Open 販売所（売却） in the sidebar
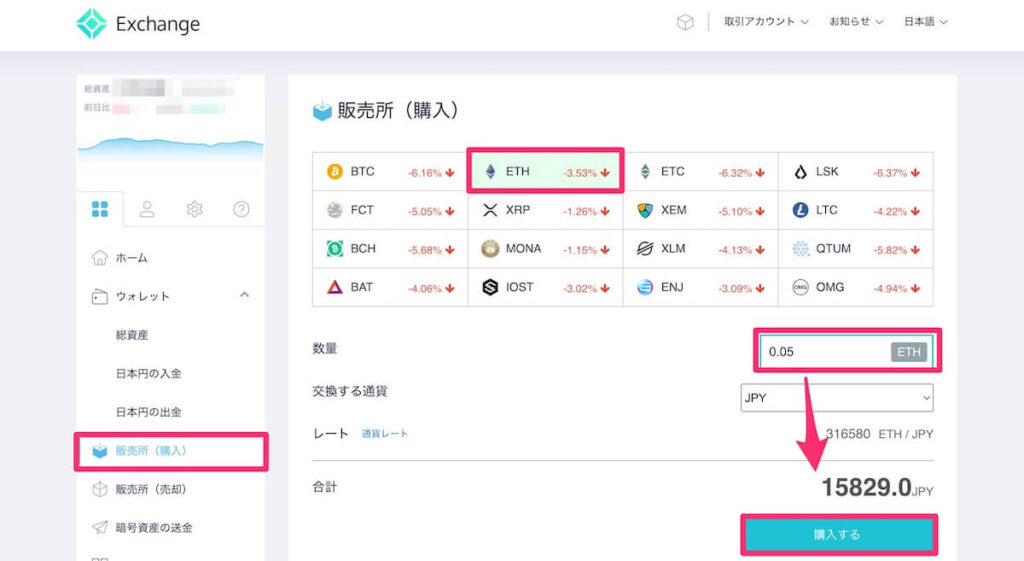Screen dimensions: 1024x561 (x=151, y=489)
